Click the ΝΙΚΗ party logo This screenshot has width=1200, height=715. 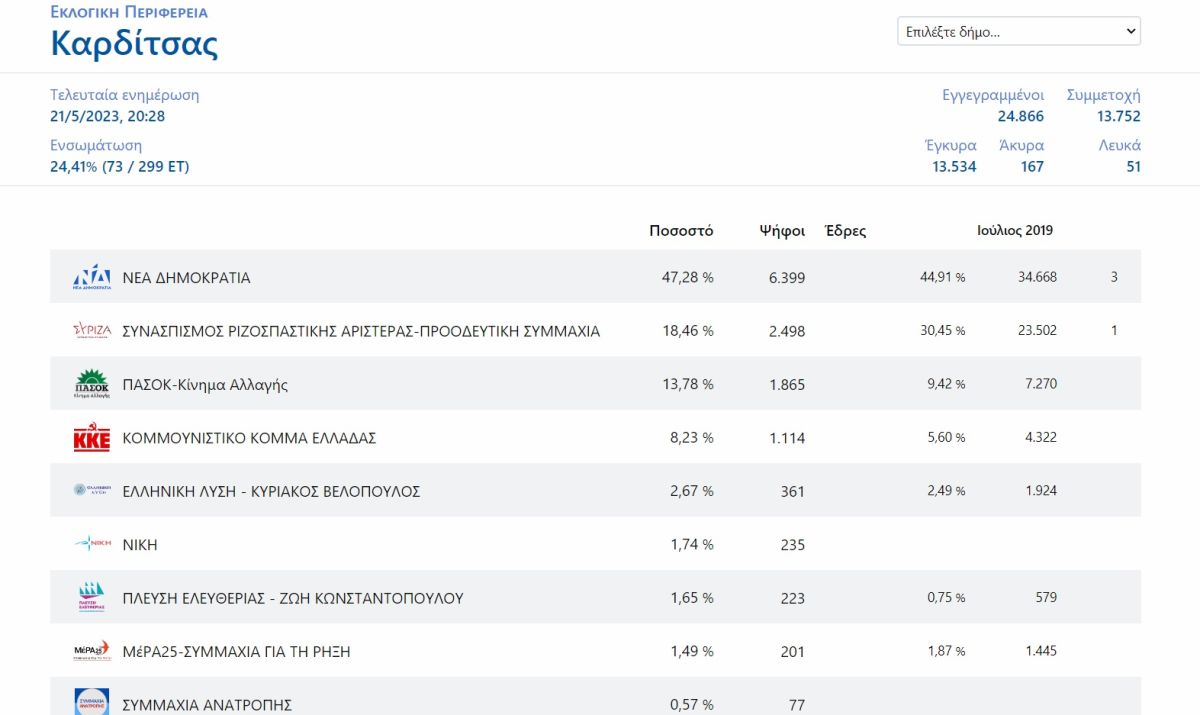(92, 545)
